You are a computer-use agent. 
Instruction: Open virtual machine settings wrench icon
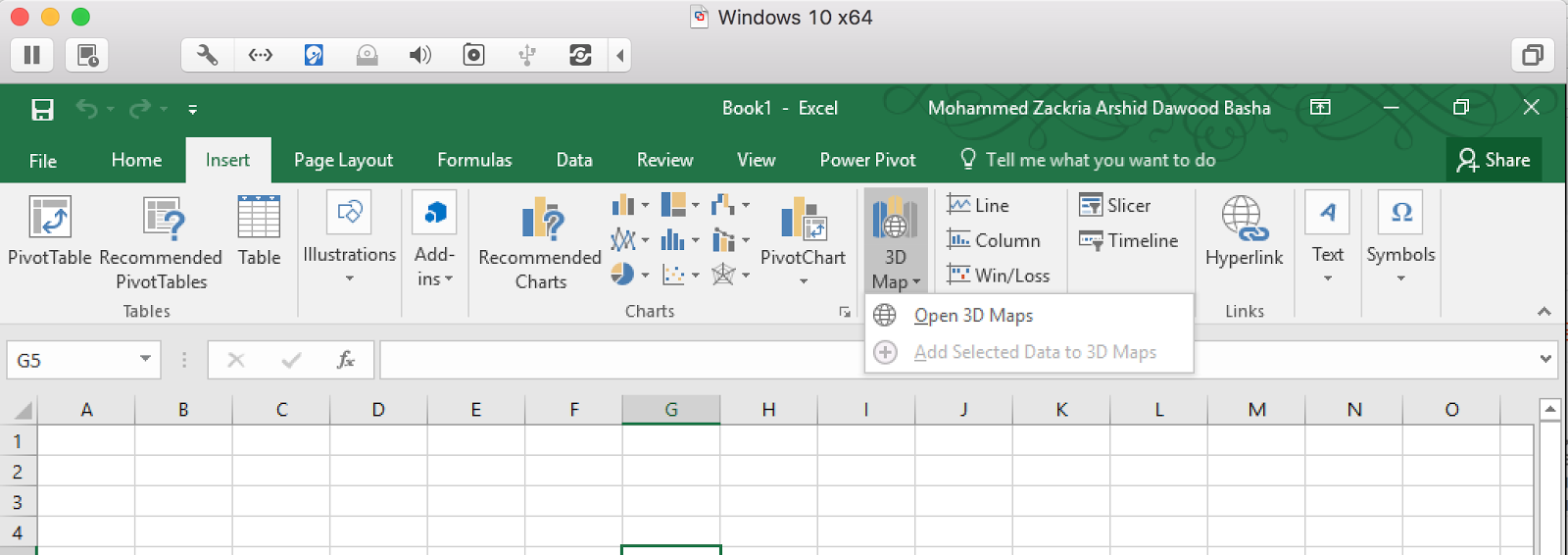tap(207, 55)
